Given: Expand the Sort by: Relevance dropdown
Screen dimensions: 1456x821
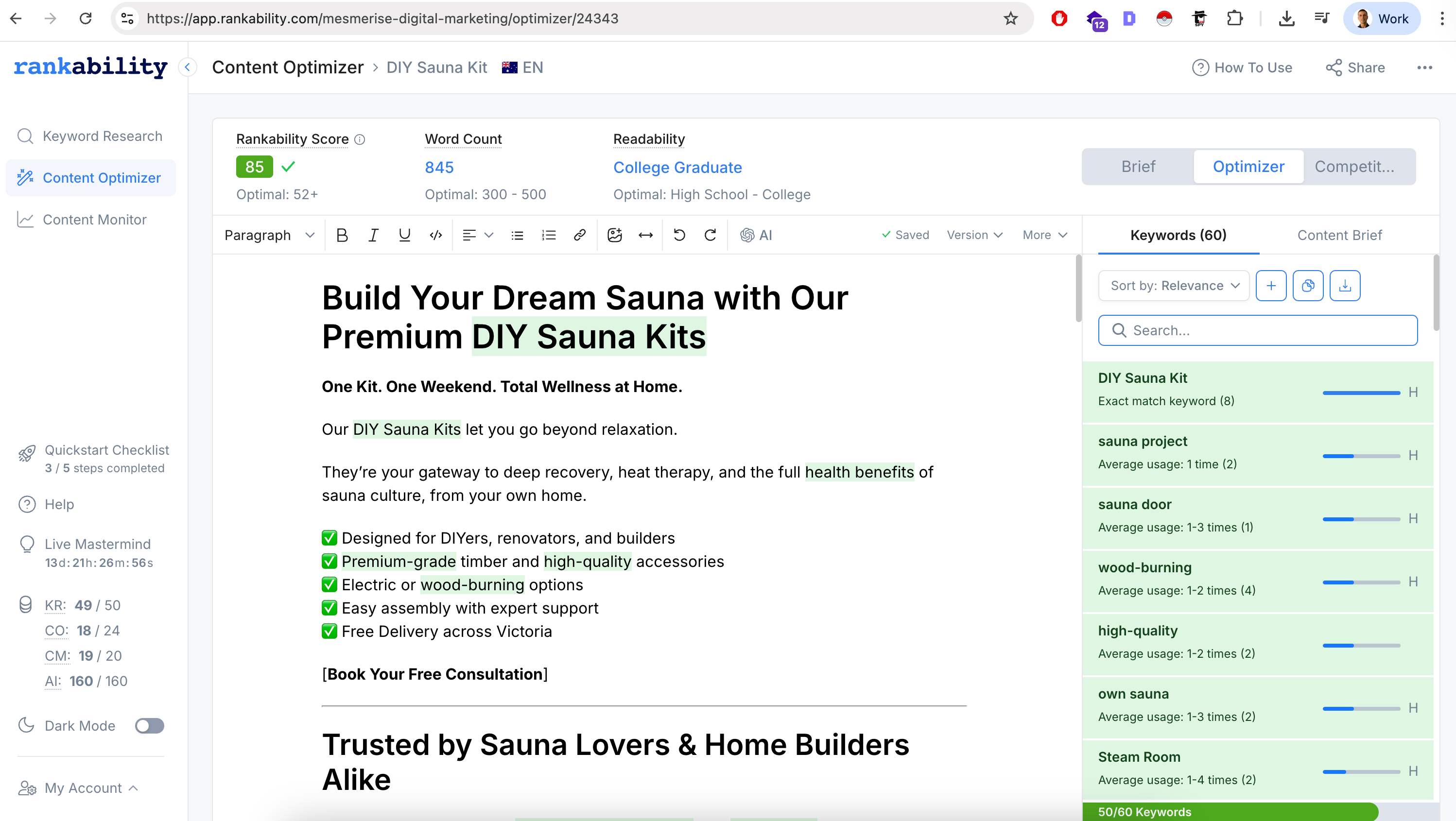Looking at the screenshot, I should point(1173,285).
